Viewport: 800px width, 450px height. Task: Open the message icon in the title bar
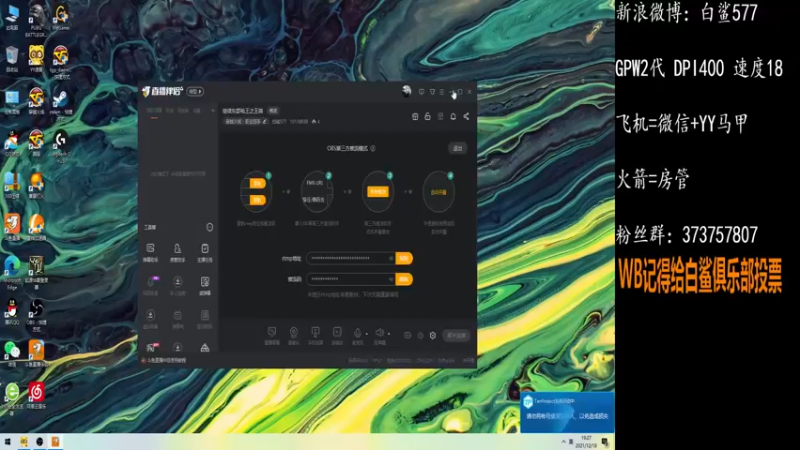421,92
